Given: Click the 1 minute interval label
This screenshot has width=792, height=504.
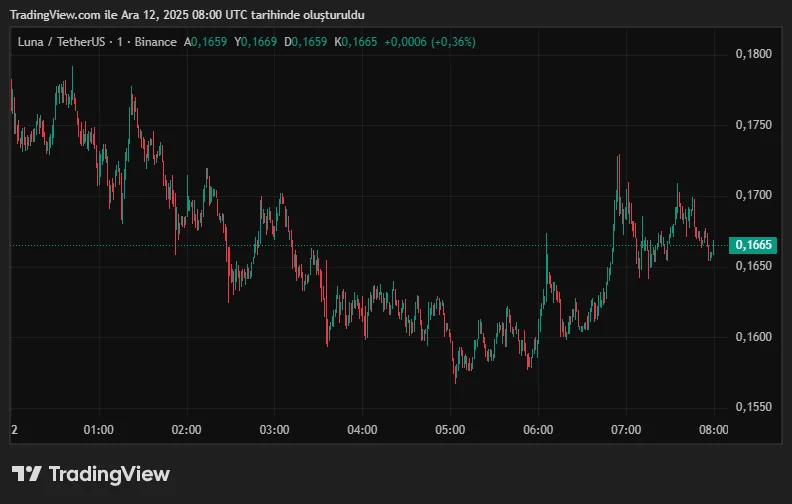Looking at the screenshot, I should click(x=120, y=42).
